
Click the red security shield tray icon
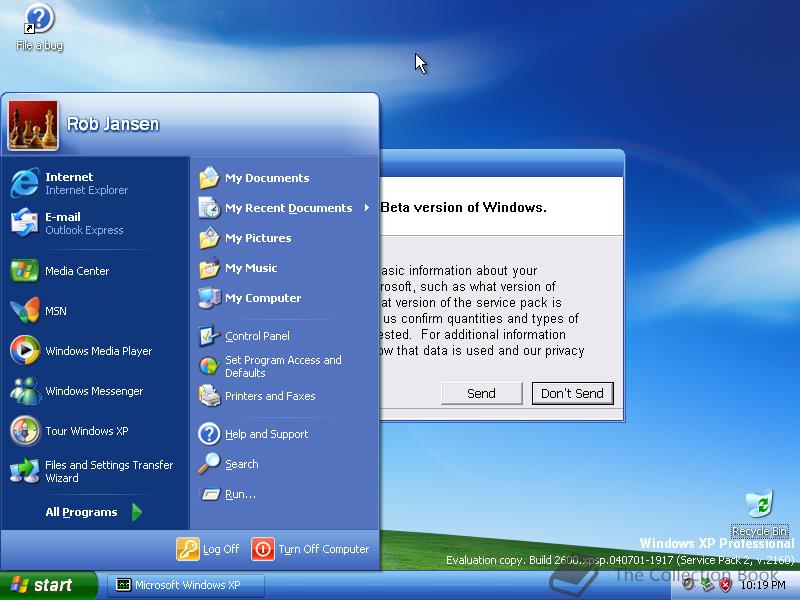[x=725, y=585]
